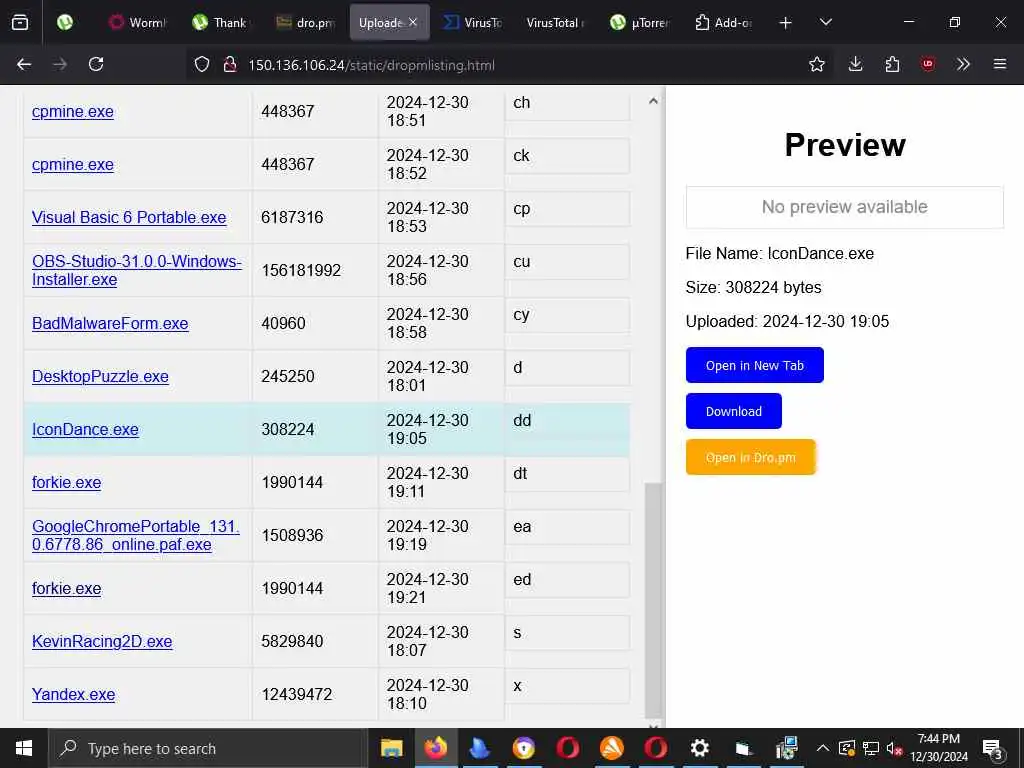Screen dimensions: 1024x768
Task: Reload the current page
Action: pos(96,64)
